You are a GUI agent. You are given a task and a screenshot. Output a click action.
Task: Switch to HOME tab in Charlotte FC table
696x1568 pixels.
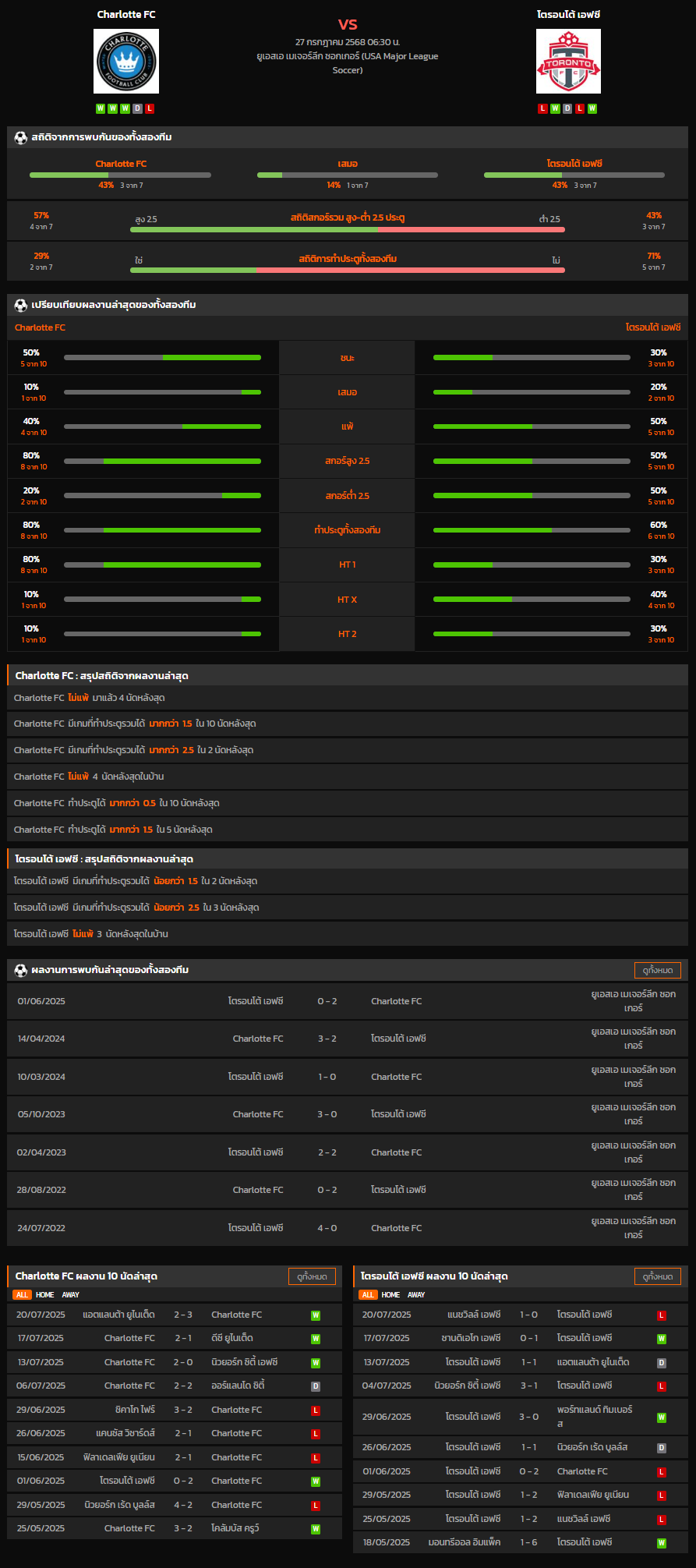(x=45, y=1295)
